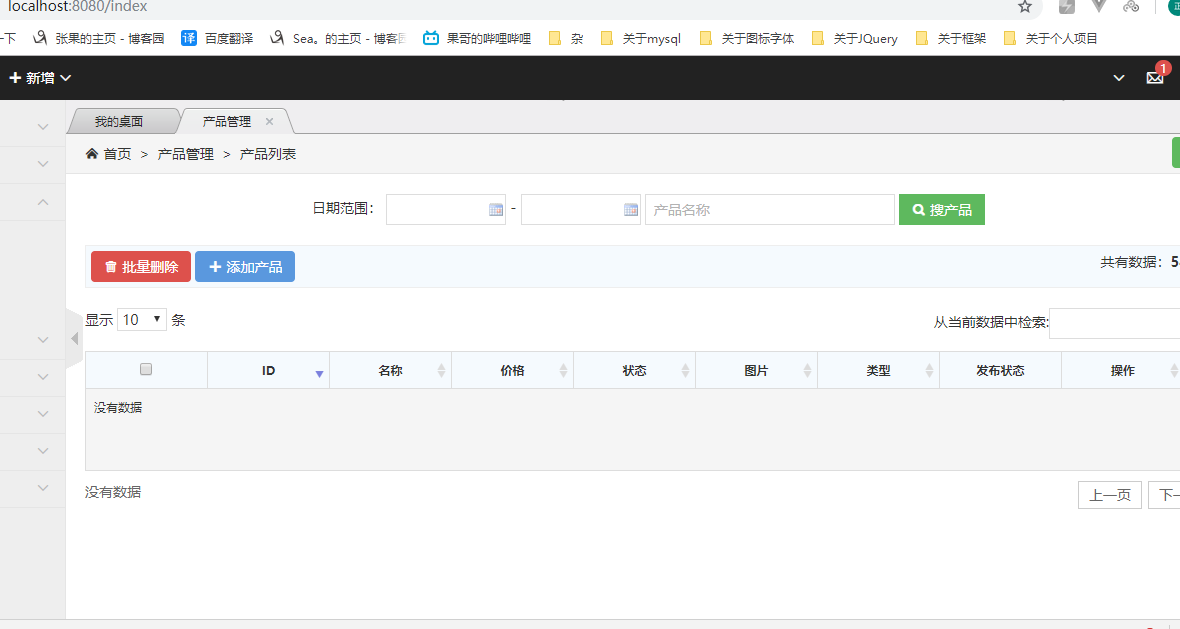Open the Sea。的主页 bookmark
Image resolution: width=1180 pixels, height=629 pixels.
[339, 38]
